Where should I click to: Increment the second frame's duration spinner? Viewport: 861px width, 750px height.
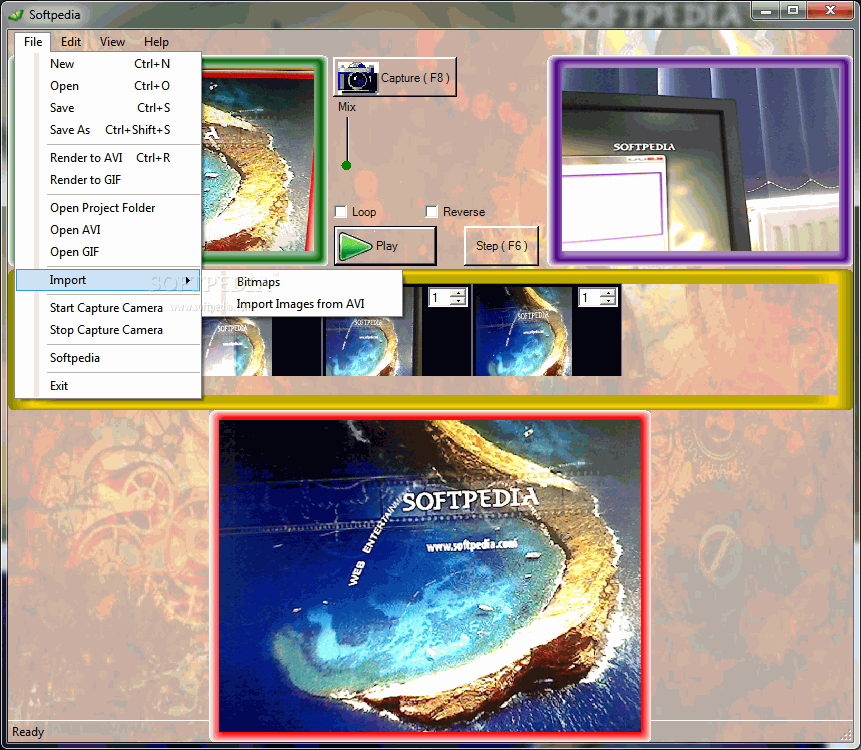coord(458,293)
